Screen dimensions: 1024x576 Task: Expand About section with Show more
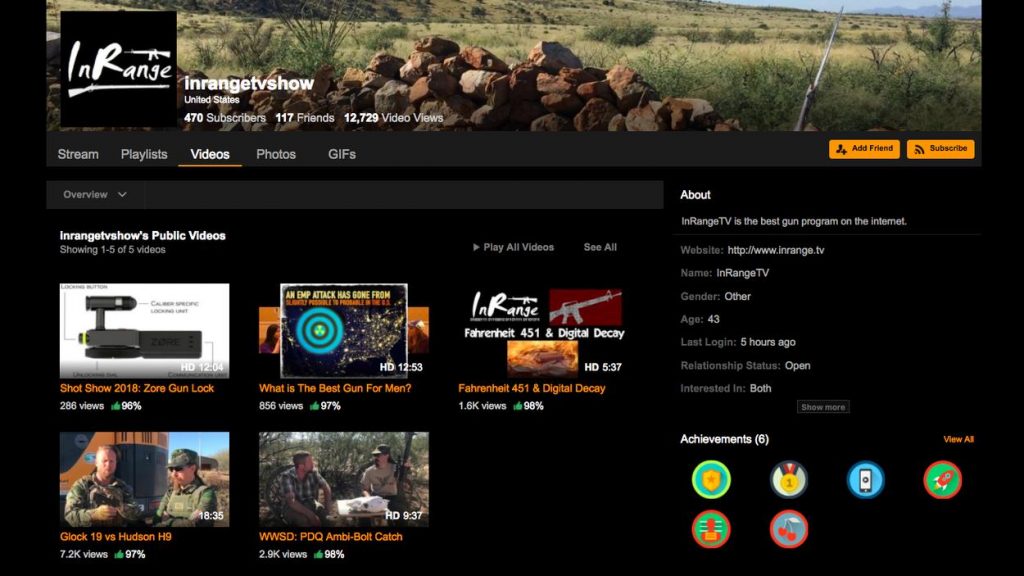823,407
